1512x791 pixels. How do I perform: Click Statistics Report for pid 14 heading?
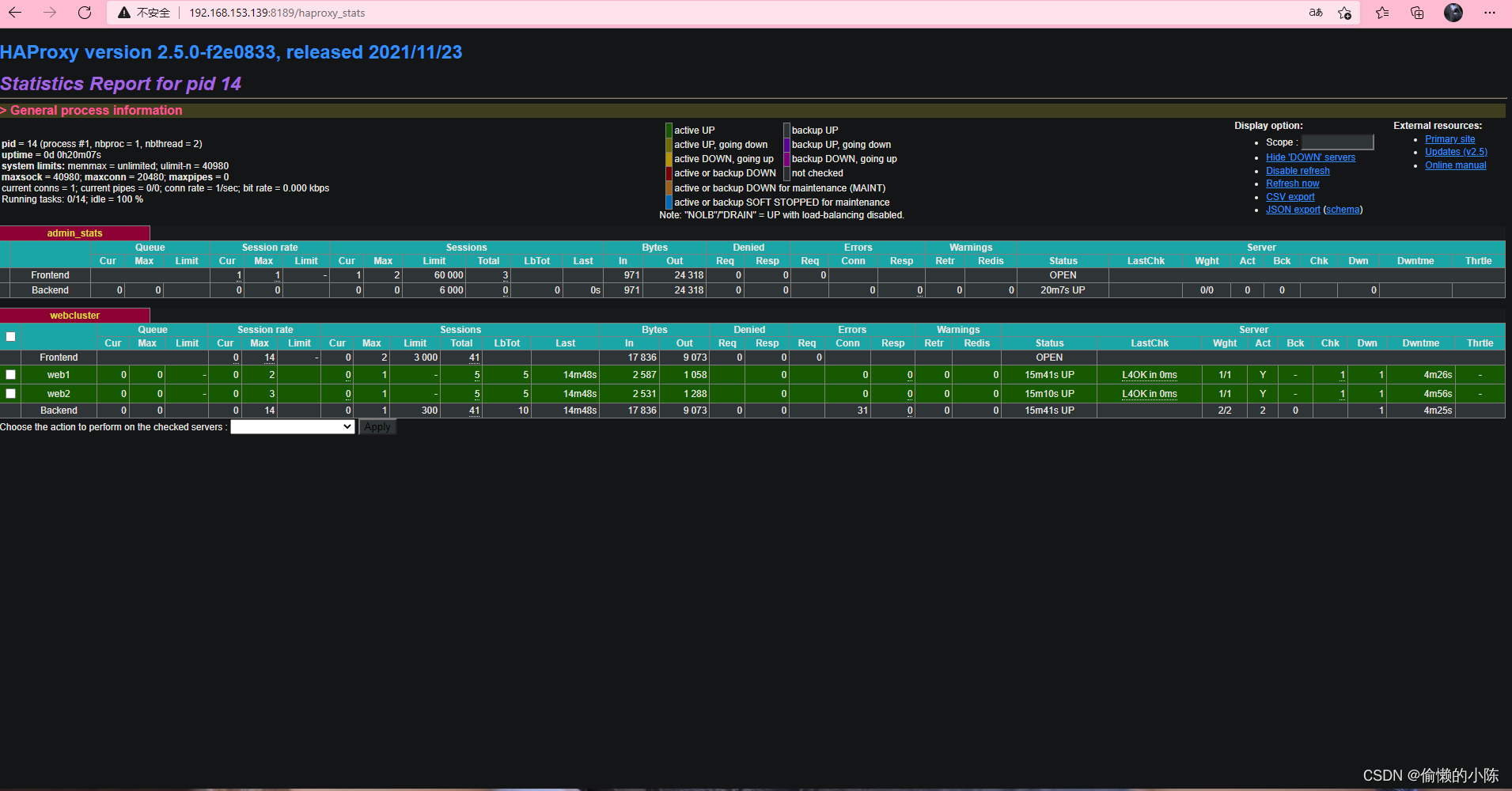(120, 84)
